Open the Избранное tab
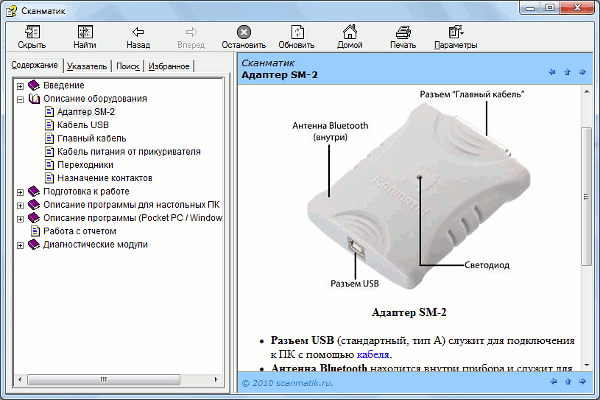 [x=169, y=67]
